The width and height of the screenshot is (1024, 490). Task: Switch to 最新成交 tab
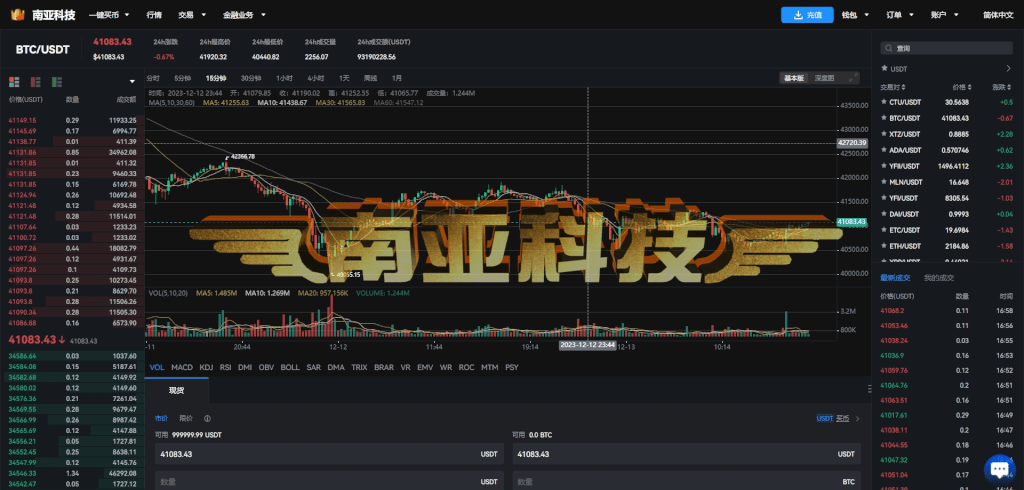[x=894, y=278]
